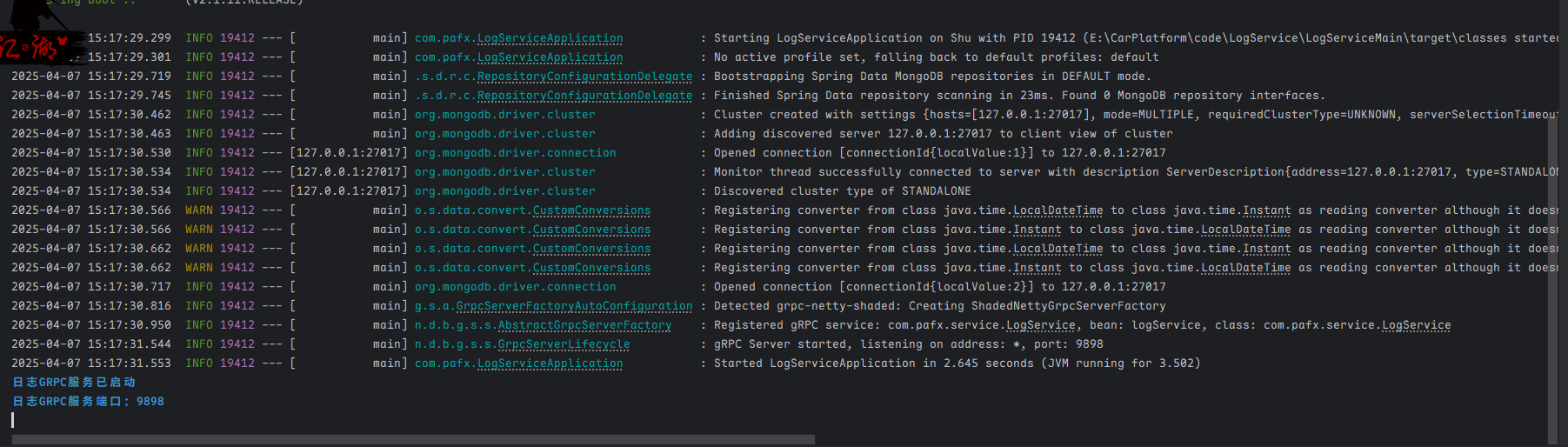Click Instant link in the first WARN message
The width and height of the screenshot is (1568, 447).
[1266, 210]
